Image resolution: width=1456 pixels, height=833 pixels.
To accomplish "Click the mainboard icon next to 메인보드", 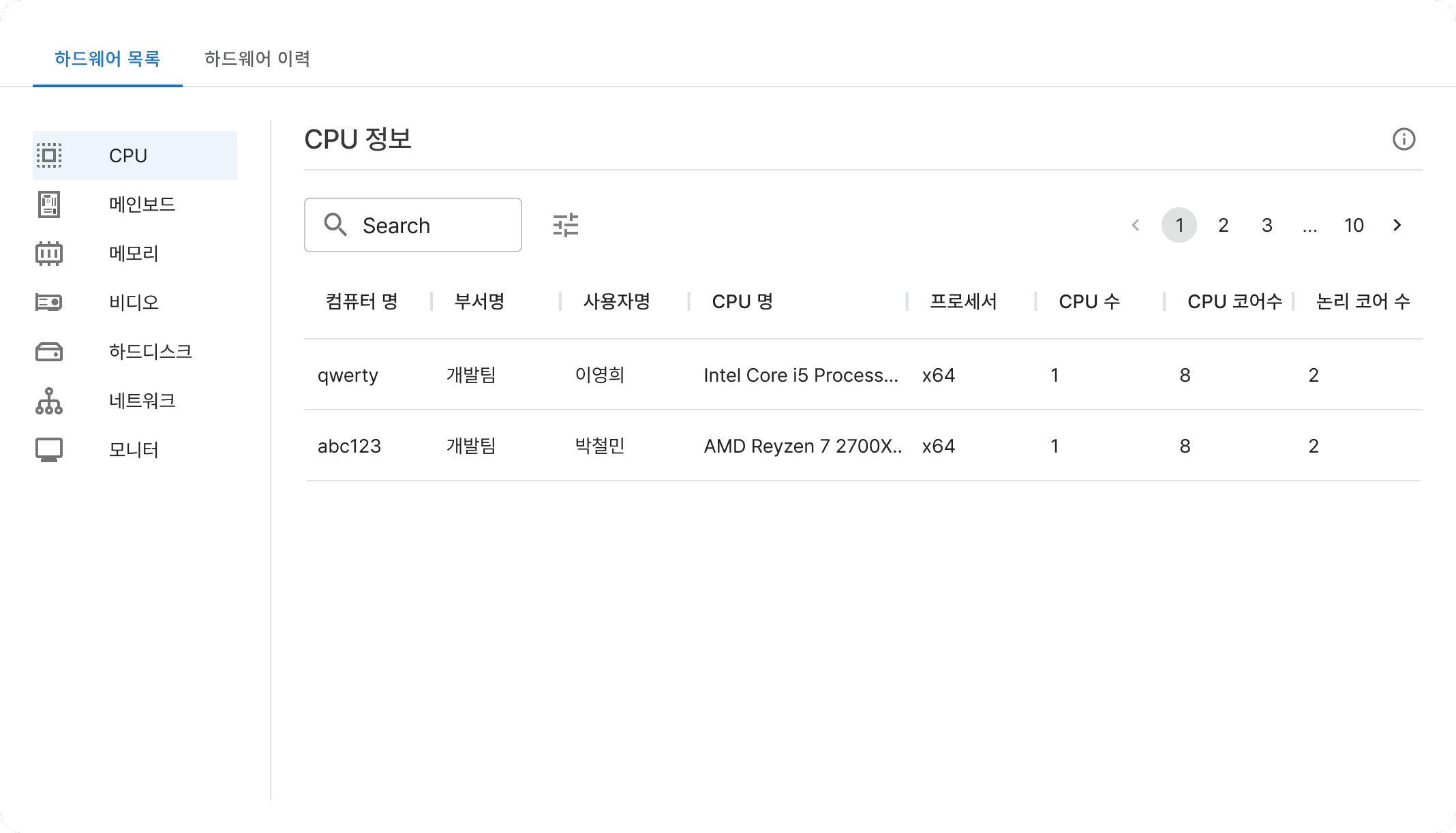I will coord(48,204).
